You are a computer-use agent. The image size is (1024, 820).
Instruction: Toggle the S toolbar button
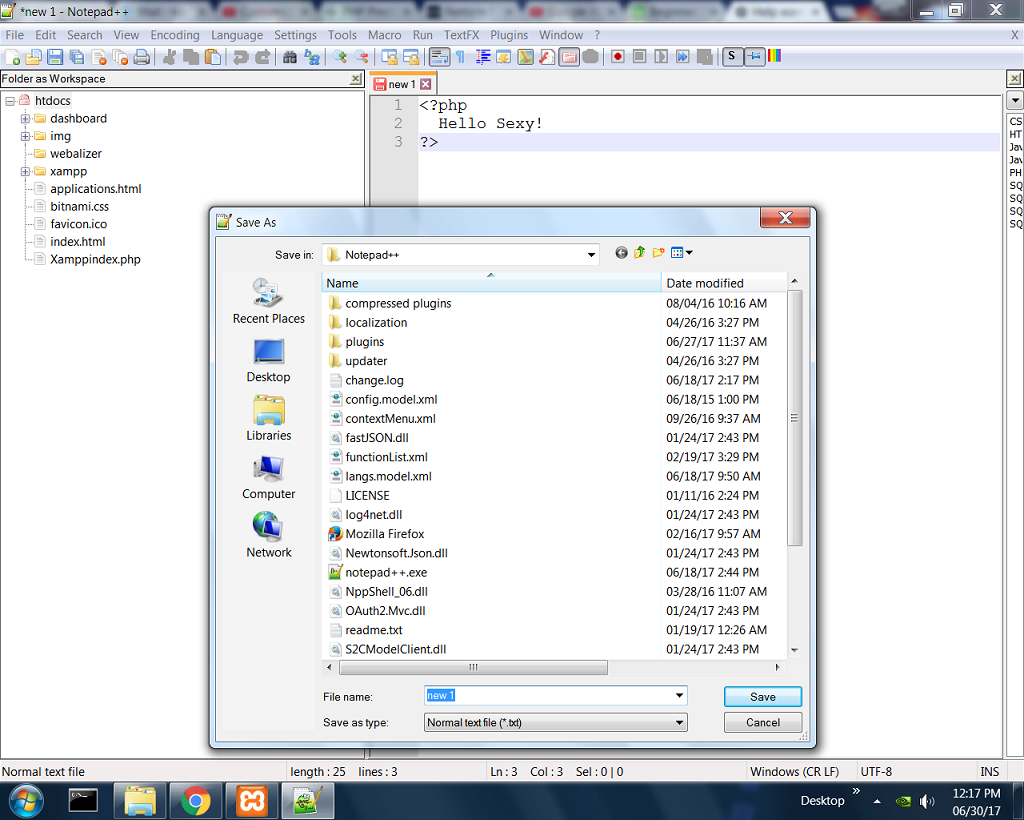(732, 57)
